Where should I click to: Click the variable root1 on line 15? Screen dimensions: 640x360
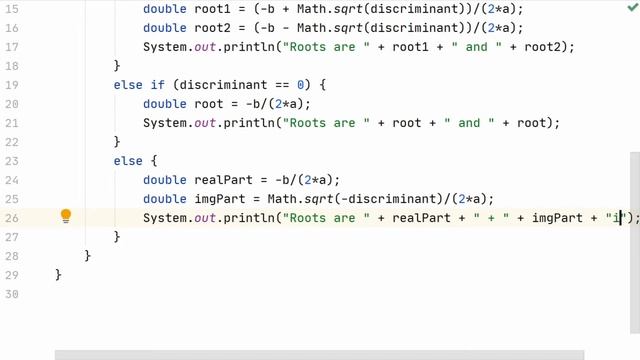tap(212, 9)
